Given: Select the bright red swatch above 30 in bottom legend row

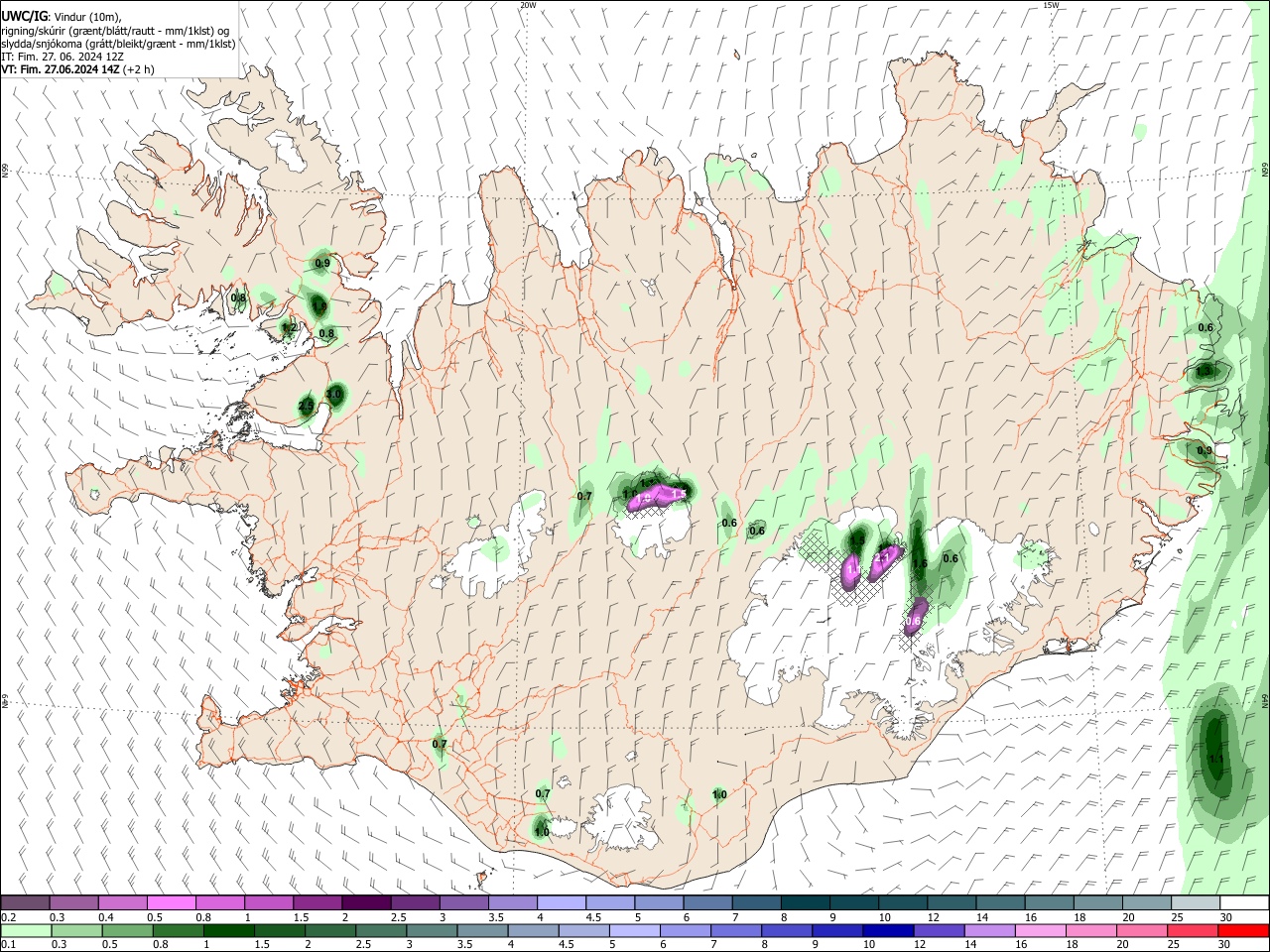Looking at the screenshot, I should (x=1244, y=931).
